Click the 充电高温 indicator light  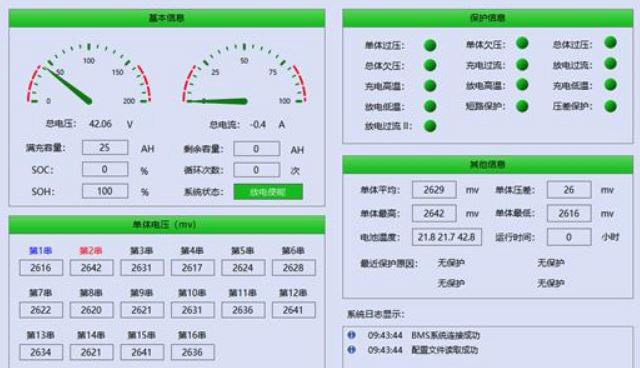point(430,86)
